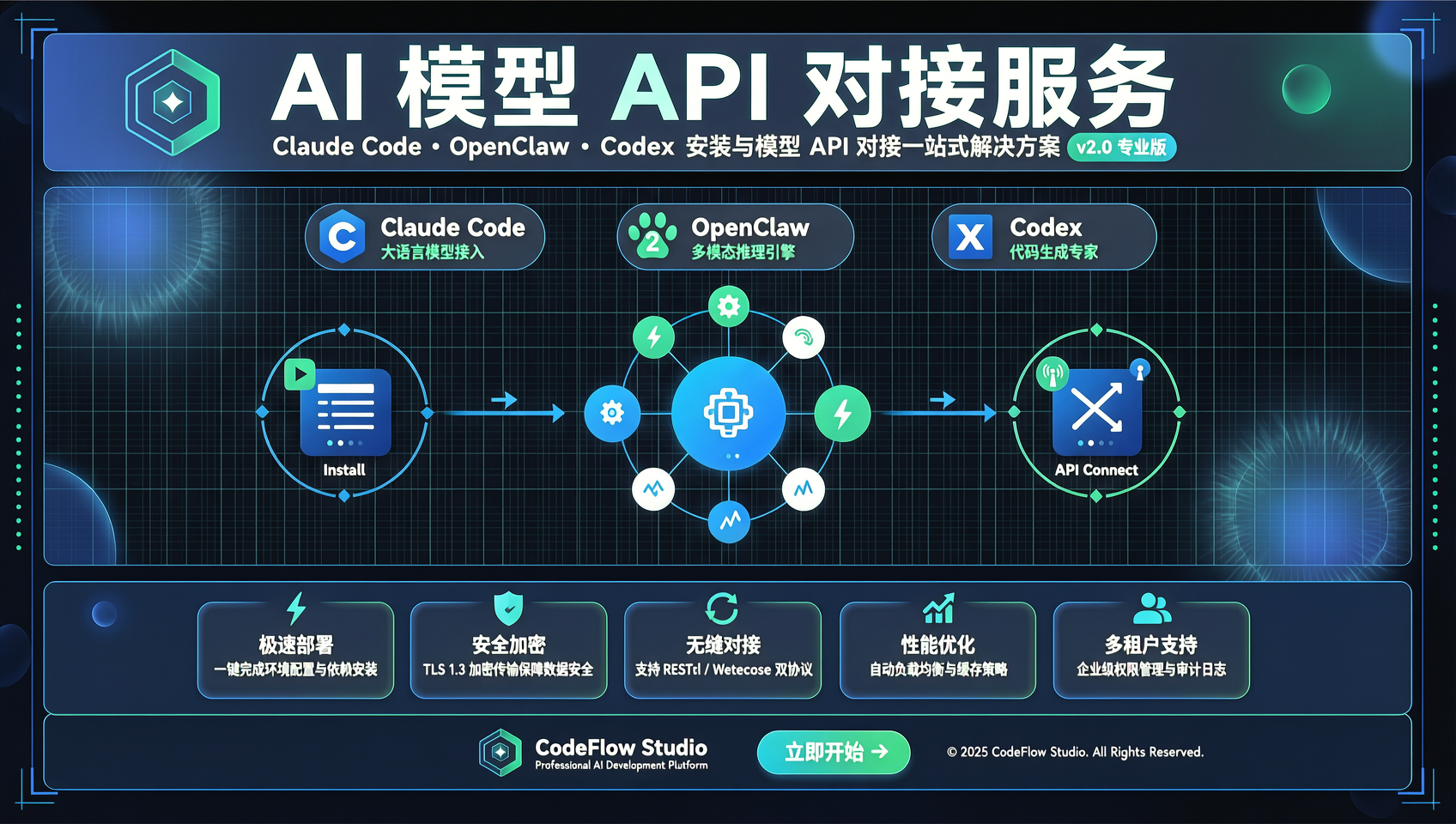Select the OpenClaw pill tab

pos(736,237)
